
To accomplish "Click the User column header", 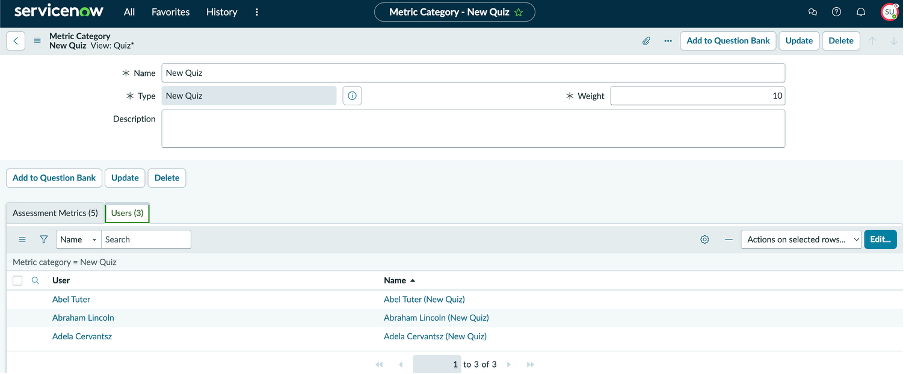I will 61,281.
